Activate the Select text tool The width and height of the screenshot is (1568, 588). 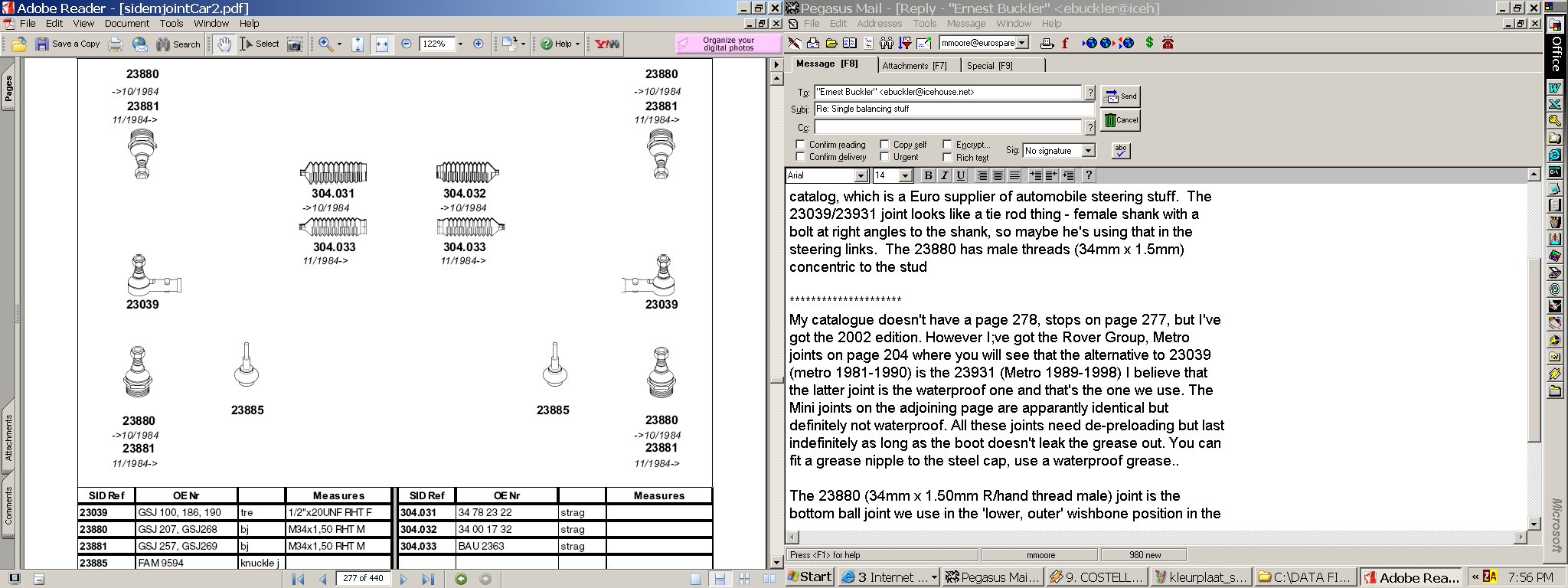[x=260, y=44]
